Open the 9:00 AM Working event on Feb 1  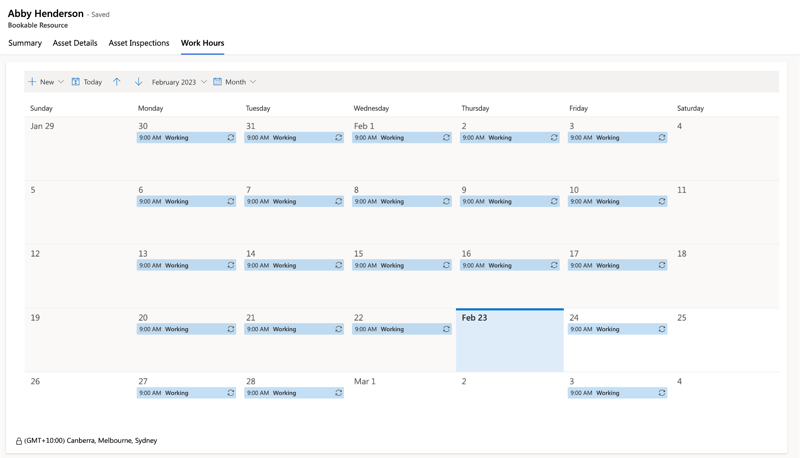pyautogui.click(x=402, y=138)
